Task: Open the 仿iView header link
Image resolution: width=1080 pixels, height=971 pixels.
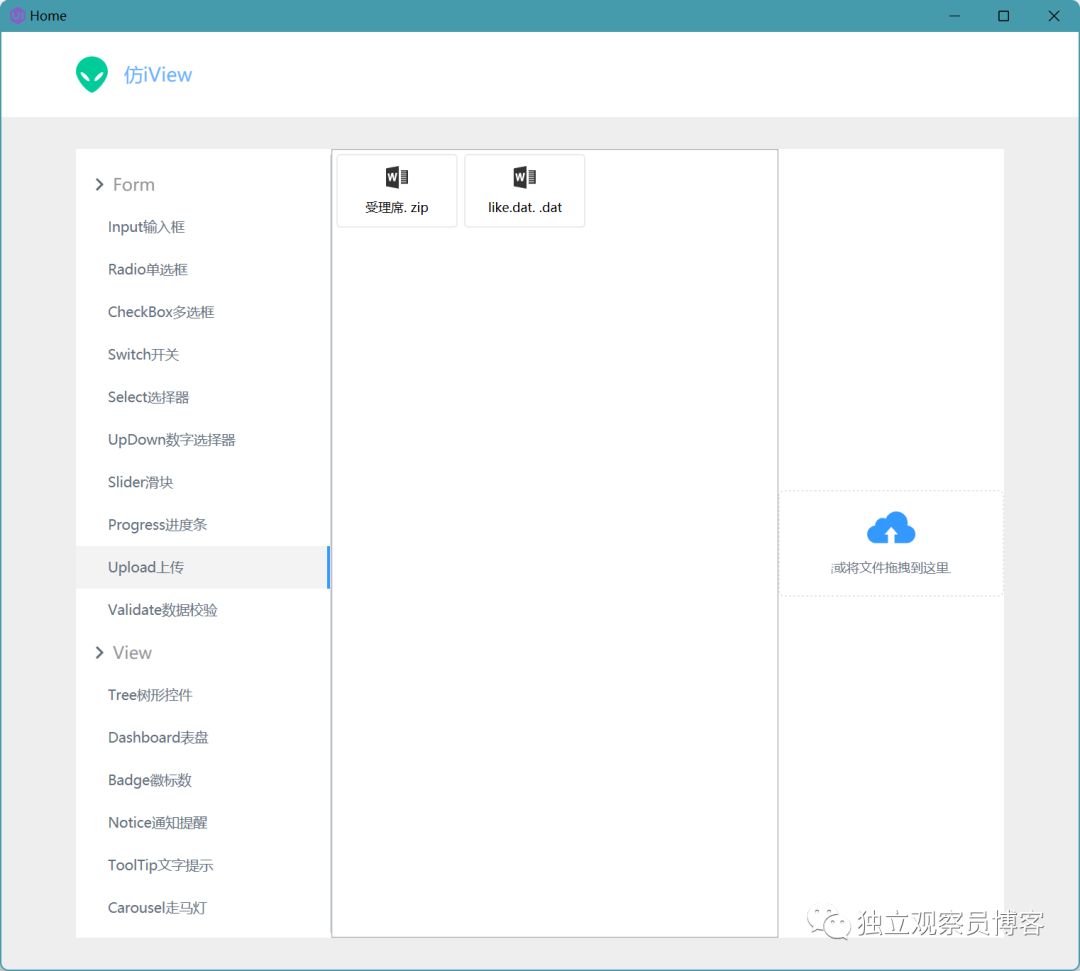Action: tap(158, 73)
